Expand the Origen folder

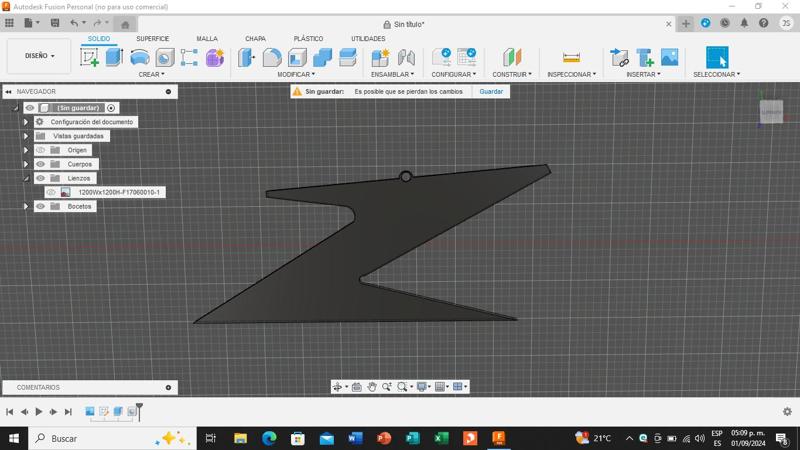26,150
